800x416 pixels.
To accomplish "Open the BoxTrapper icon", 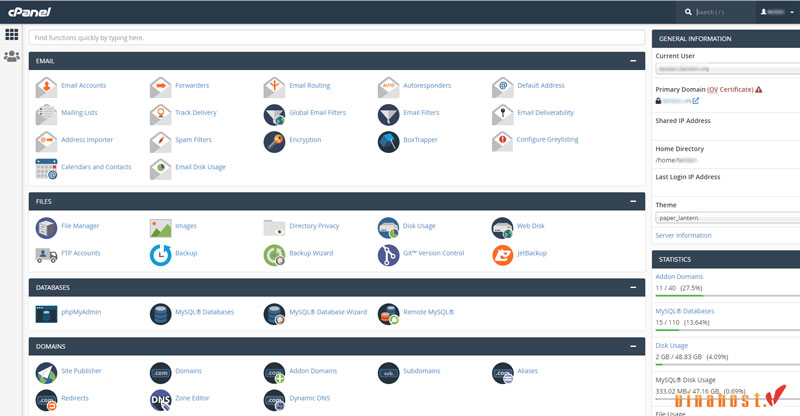I will pos(389,141).
